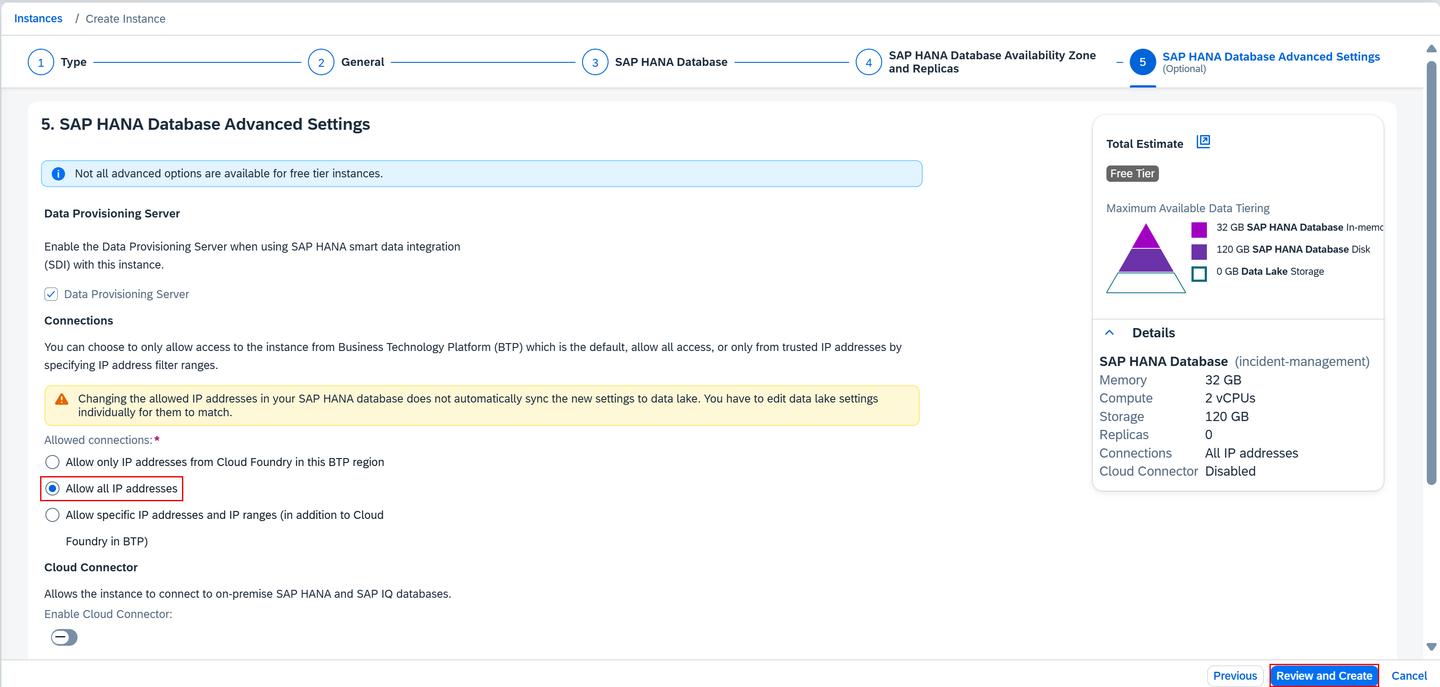Click the Replicas 0 value
1440x687 pixels.
pyautogui.click(x=1209, y=435)
